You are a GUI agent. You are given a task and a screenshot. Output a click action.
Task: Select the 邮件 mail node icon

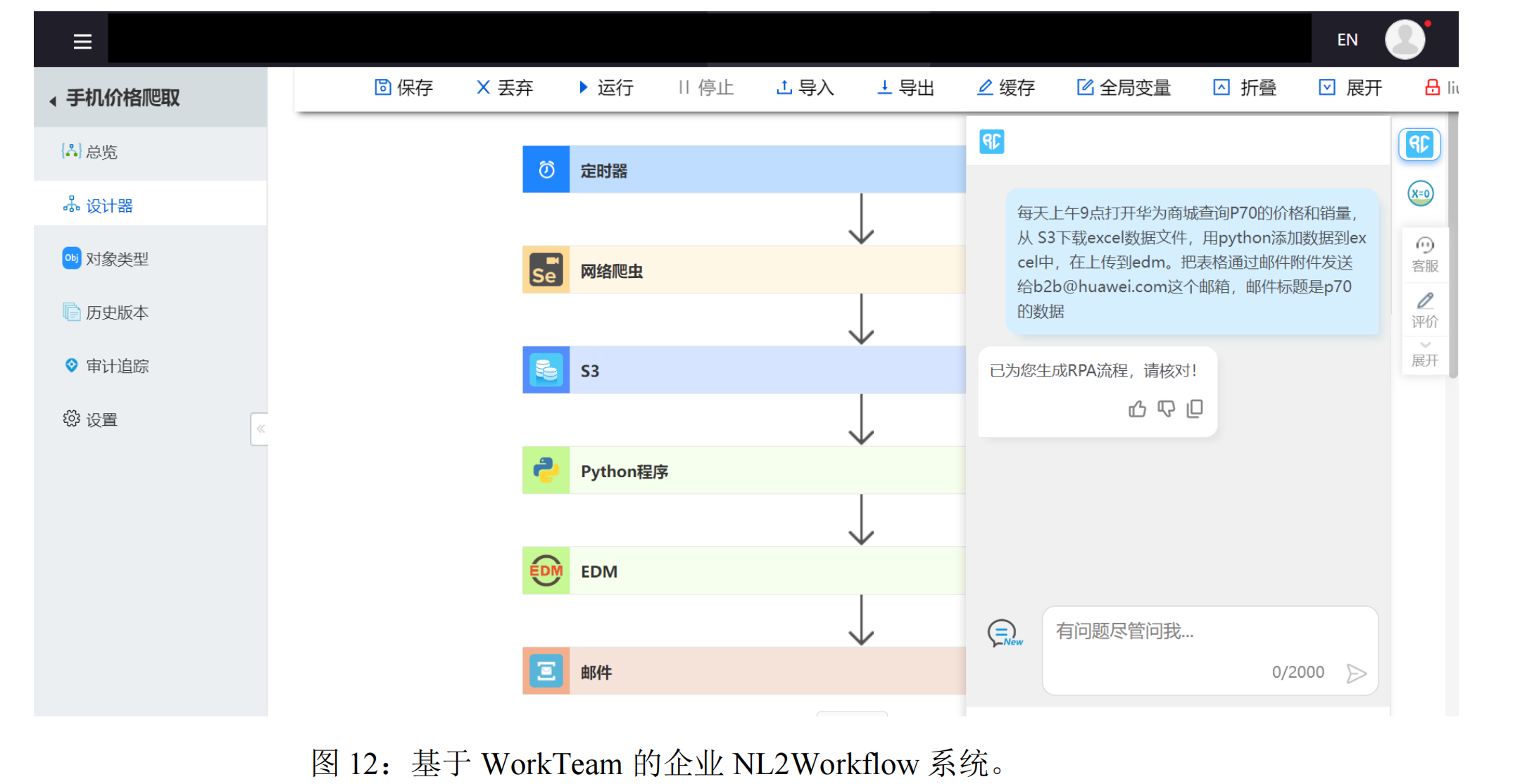tap(546, 671)
